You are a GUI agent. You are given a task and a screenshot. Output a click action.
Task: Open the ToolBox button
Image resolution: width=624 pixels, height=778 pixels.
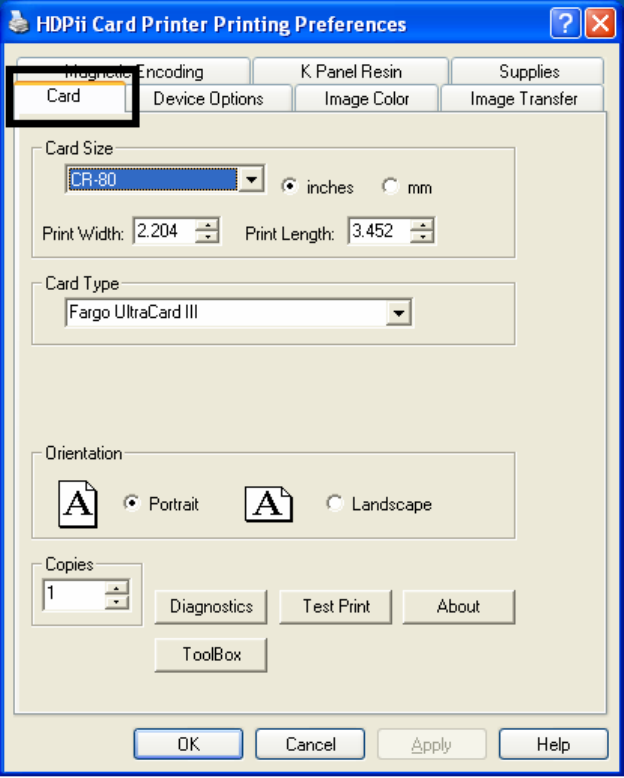click(x=211, y=655)
